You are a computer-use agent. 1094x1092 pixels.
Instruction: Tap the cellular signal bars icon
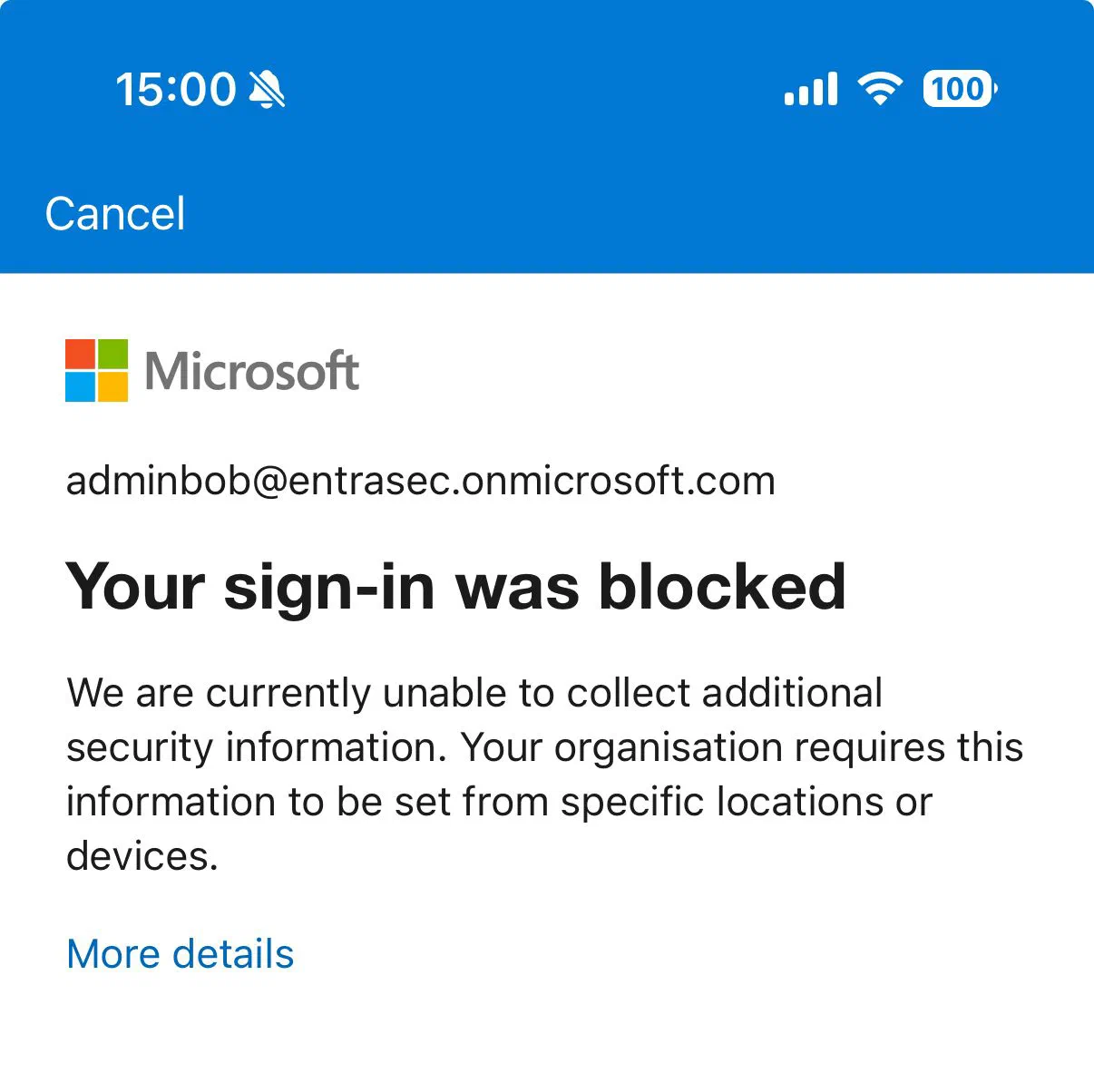[811, 90]
